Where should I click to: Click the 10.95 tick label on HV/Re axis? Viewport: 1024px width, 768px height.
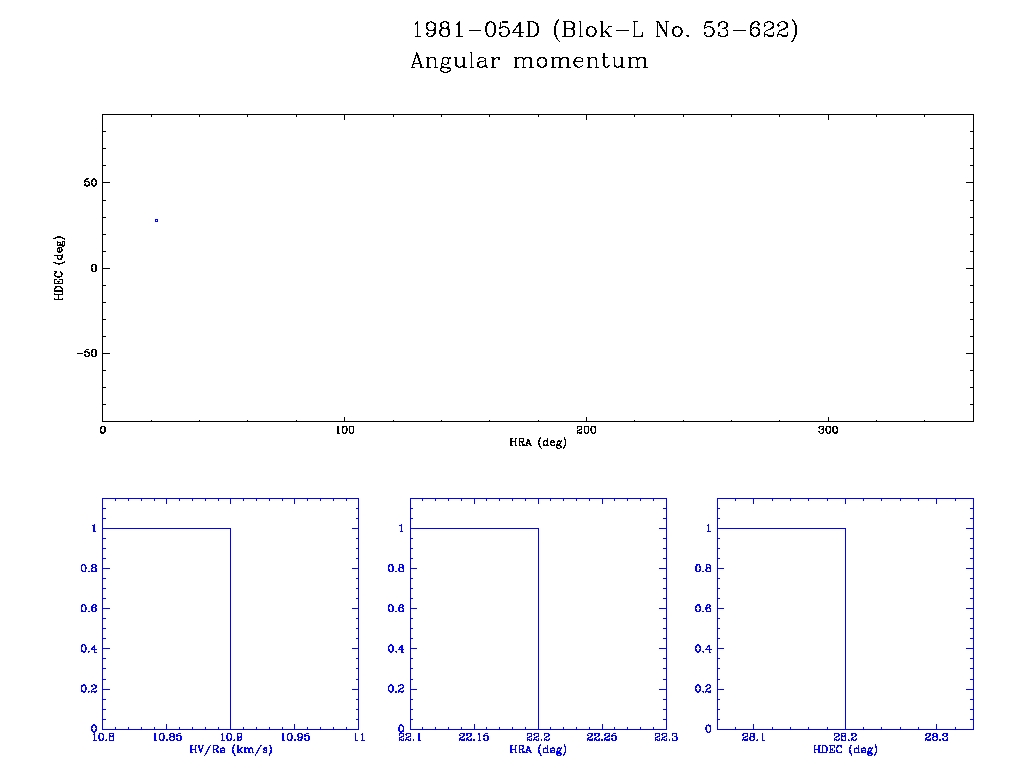[x=294, y=738]
